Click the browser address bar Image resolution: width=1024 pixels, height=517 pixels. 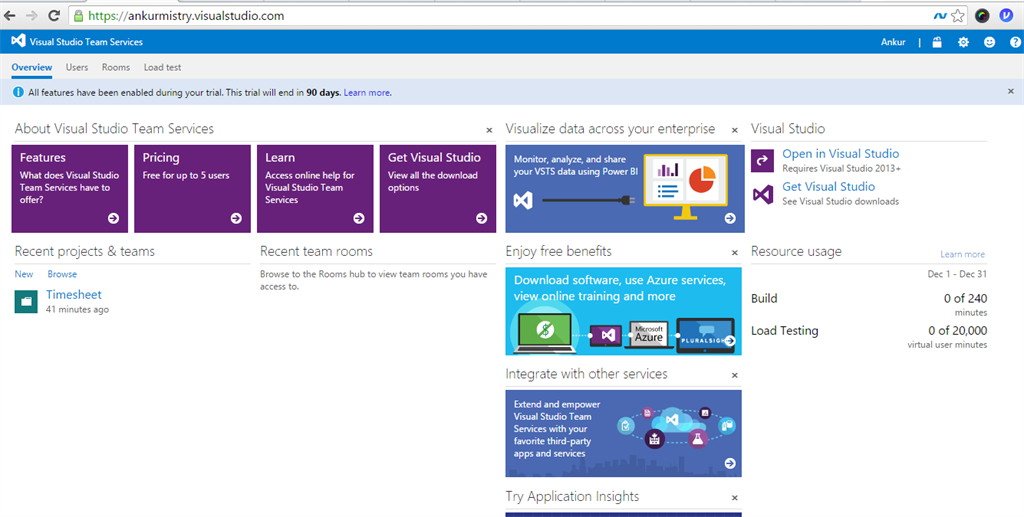(500, 16)
